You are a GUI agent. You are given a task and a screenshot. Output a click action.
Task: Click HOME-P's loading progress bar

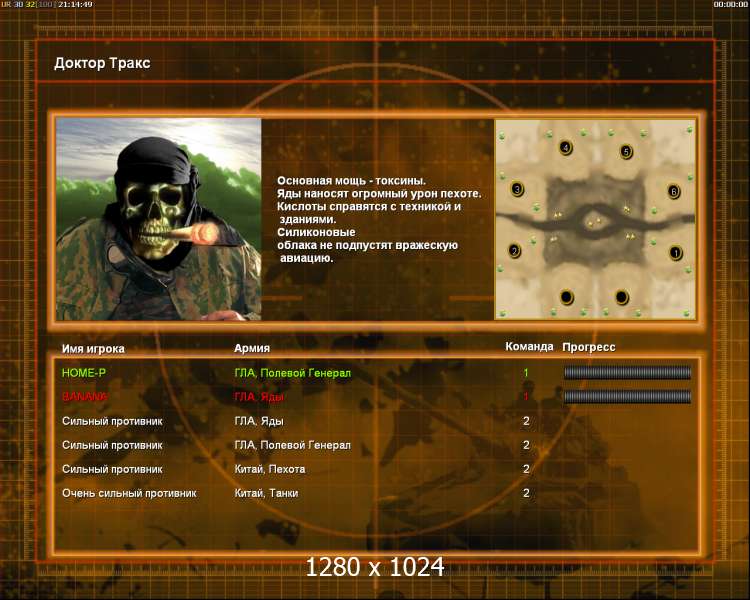(x=627, y=373)
